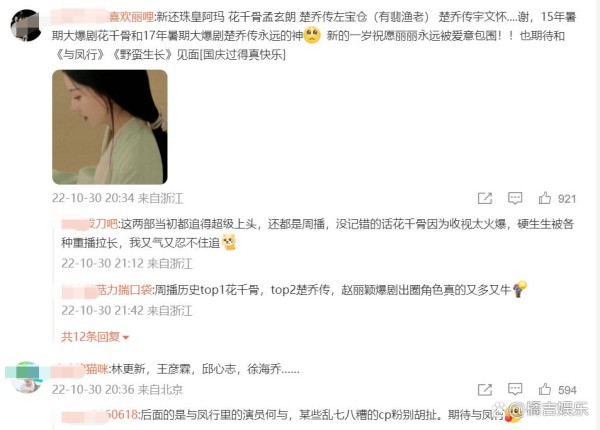Open the commenter username ending in 猫咪
600x430 pixels.
click(80, 369)
